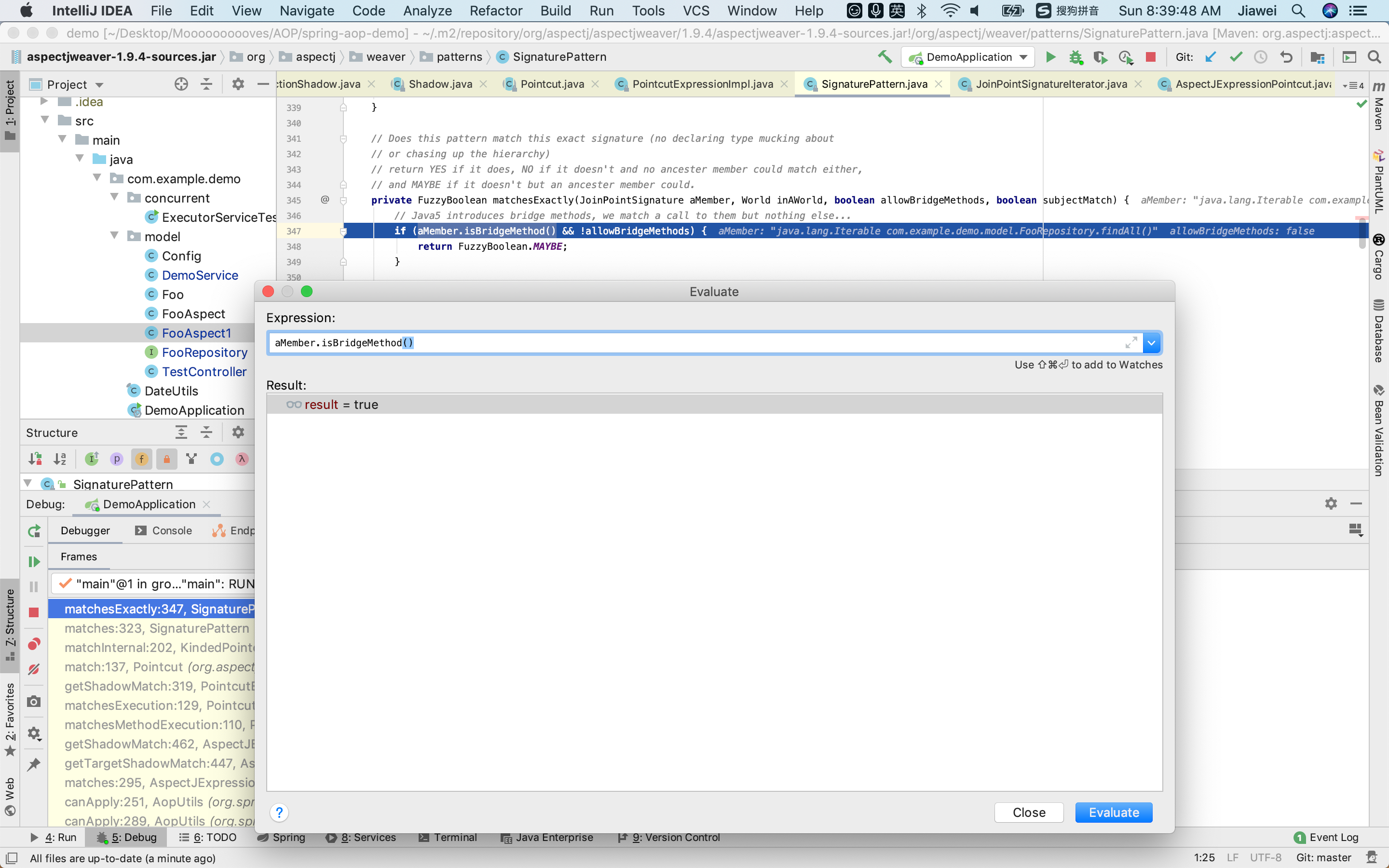Open the 6: TODO tool window
The width and height of the screenshot is (1389, 868).
[x=208, y=838]
